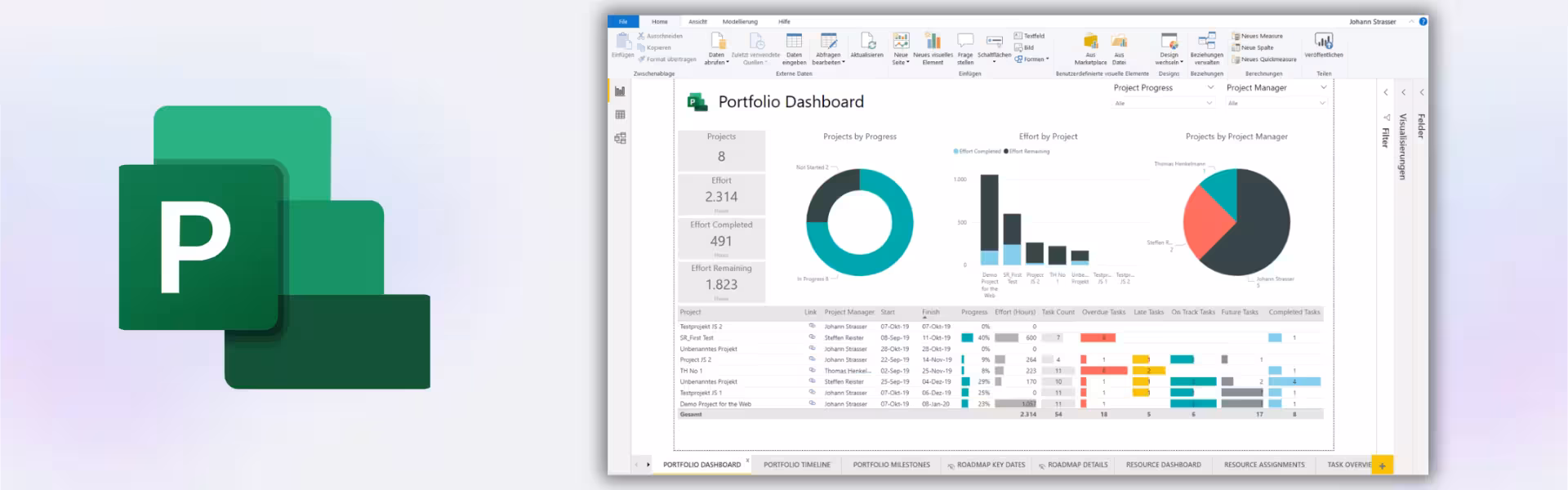Open the Resource Dashboard page tab
Screen dimensions: 1568x490
[x=1164, y=465]
